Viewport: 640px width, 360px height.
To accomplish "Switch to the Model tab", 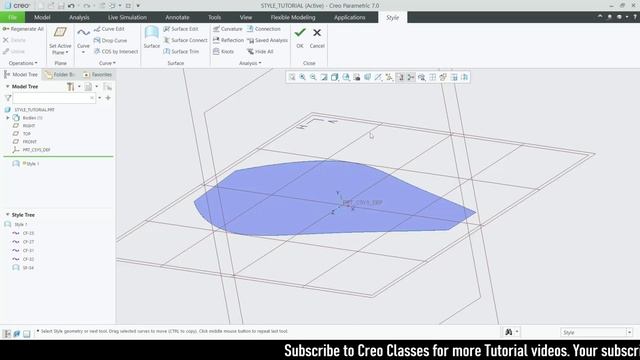I will (x=42, y=17).
